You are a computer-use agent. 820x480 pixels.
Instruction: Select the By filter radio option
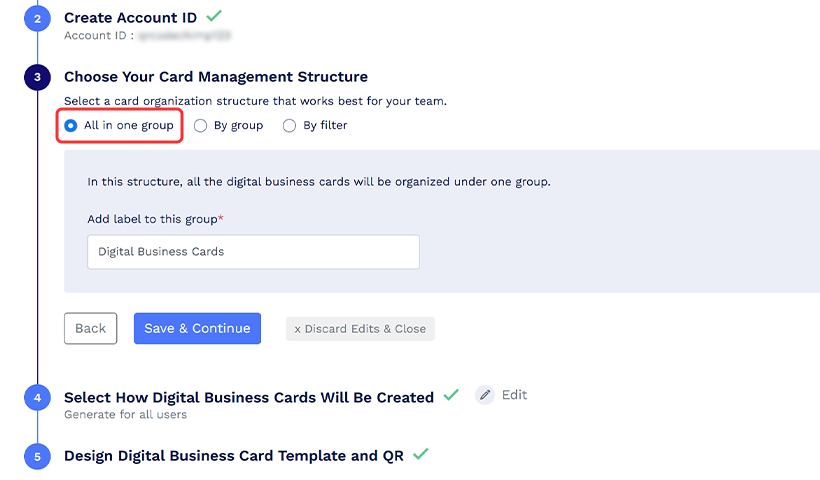pos(290,126)
